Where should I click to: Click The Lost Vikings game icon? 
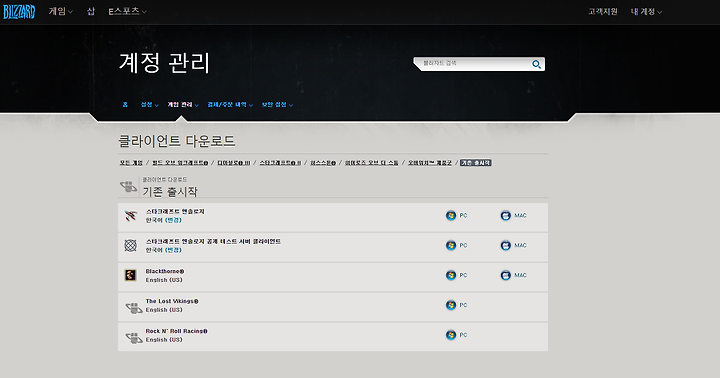[x=134, y=308]
